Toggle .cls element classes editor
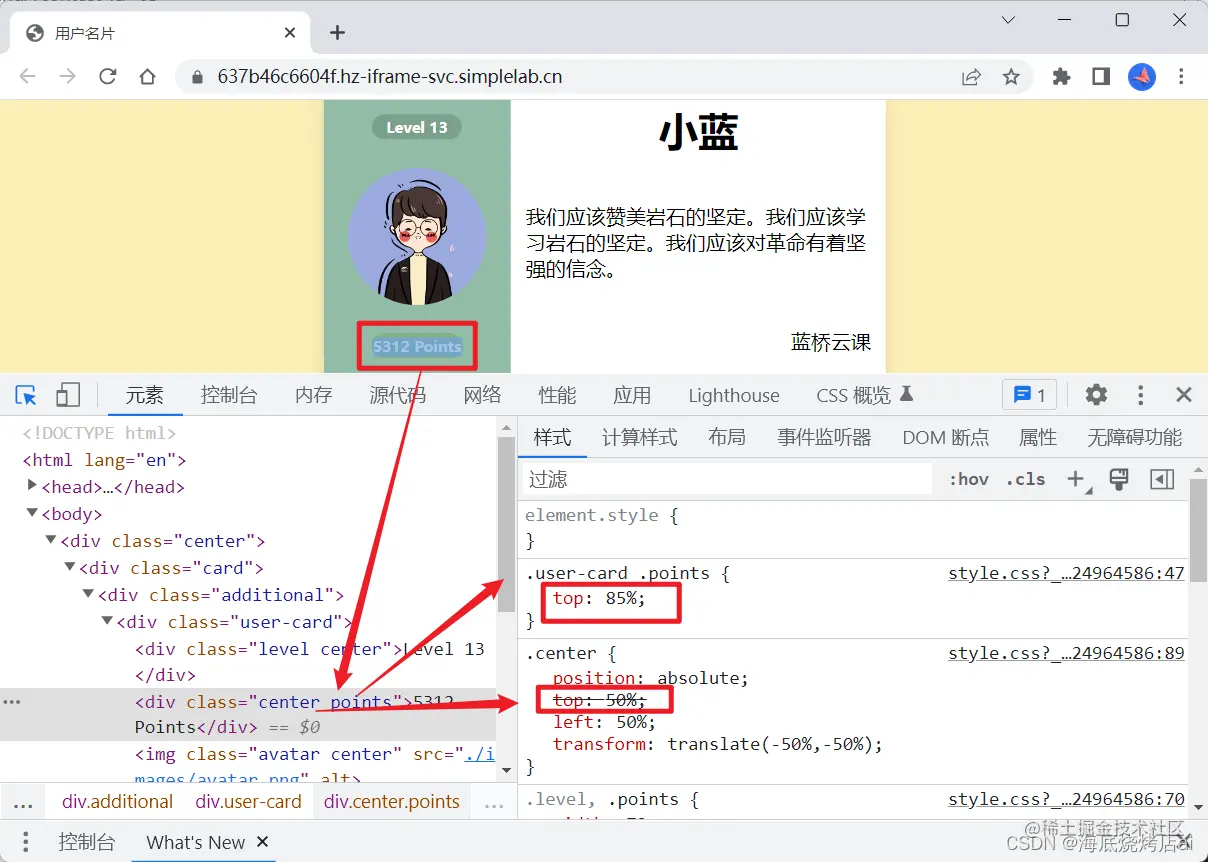This screenshot has width=1208, height=862. [1024, 479]
